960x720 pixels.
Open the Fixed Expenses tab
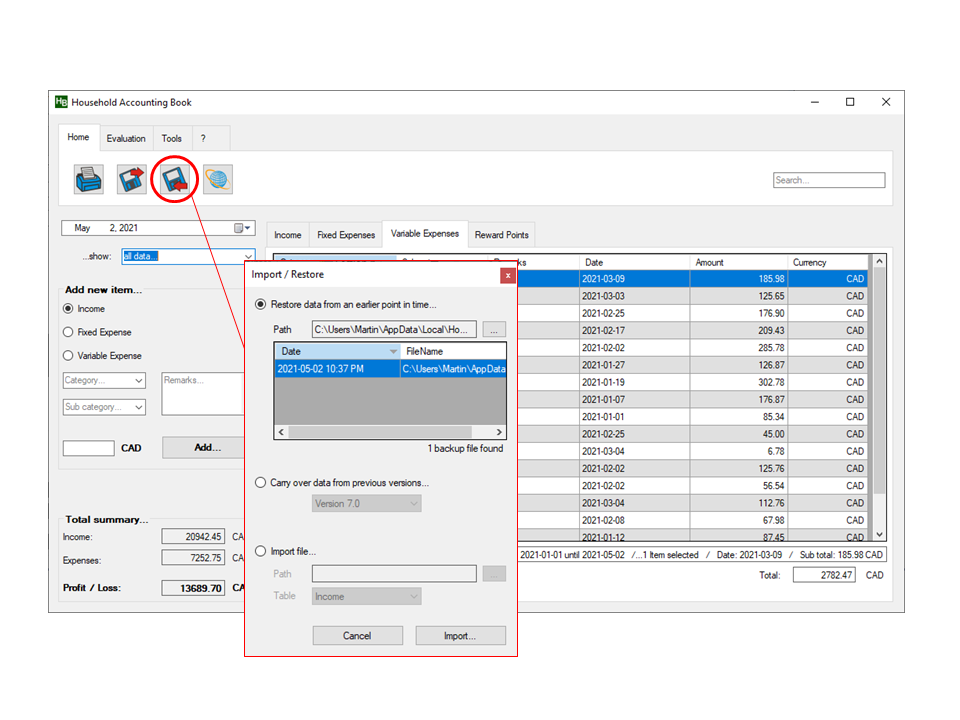click(346, 235)
